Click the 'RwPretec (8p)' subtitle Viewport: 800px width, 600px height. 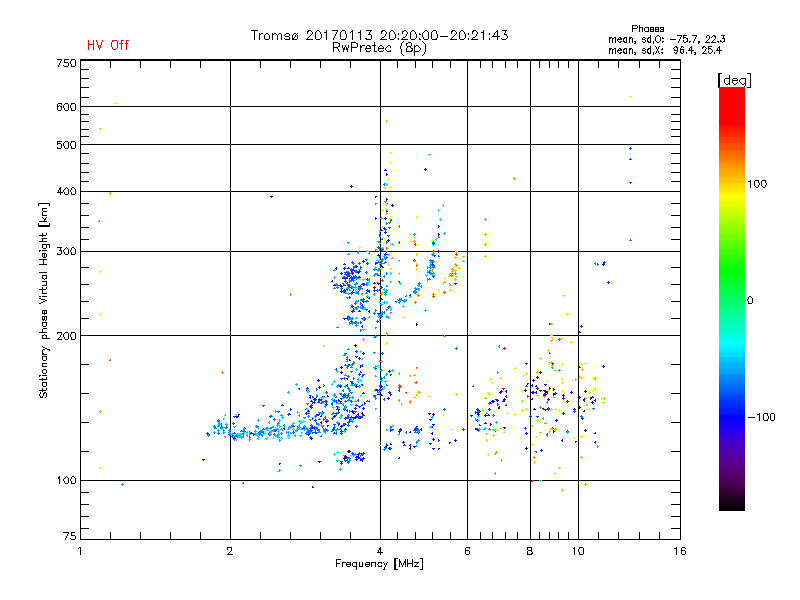379,48
